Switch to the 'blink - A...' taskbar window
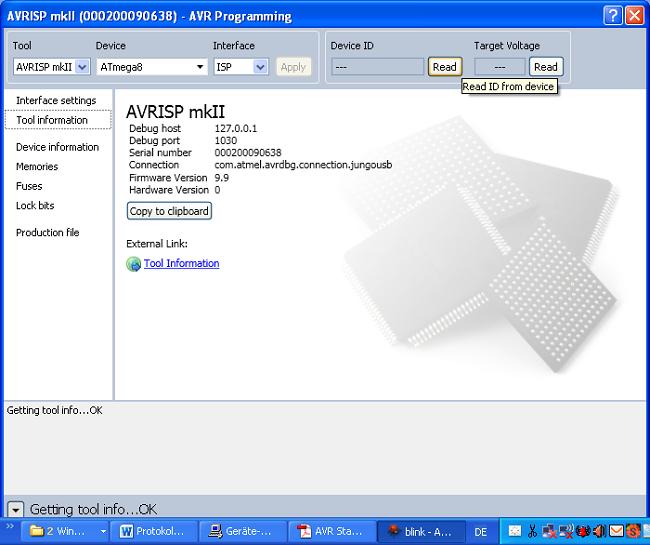Viewport: 650px width, 545px height. 420,531
